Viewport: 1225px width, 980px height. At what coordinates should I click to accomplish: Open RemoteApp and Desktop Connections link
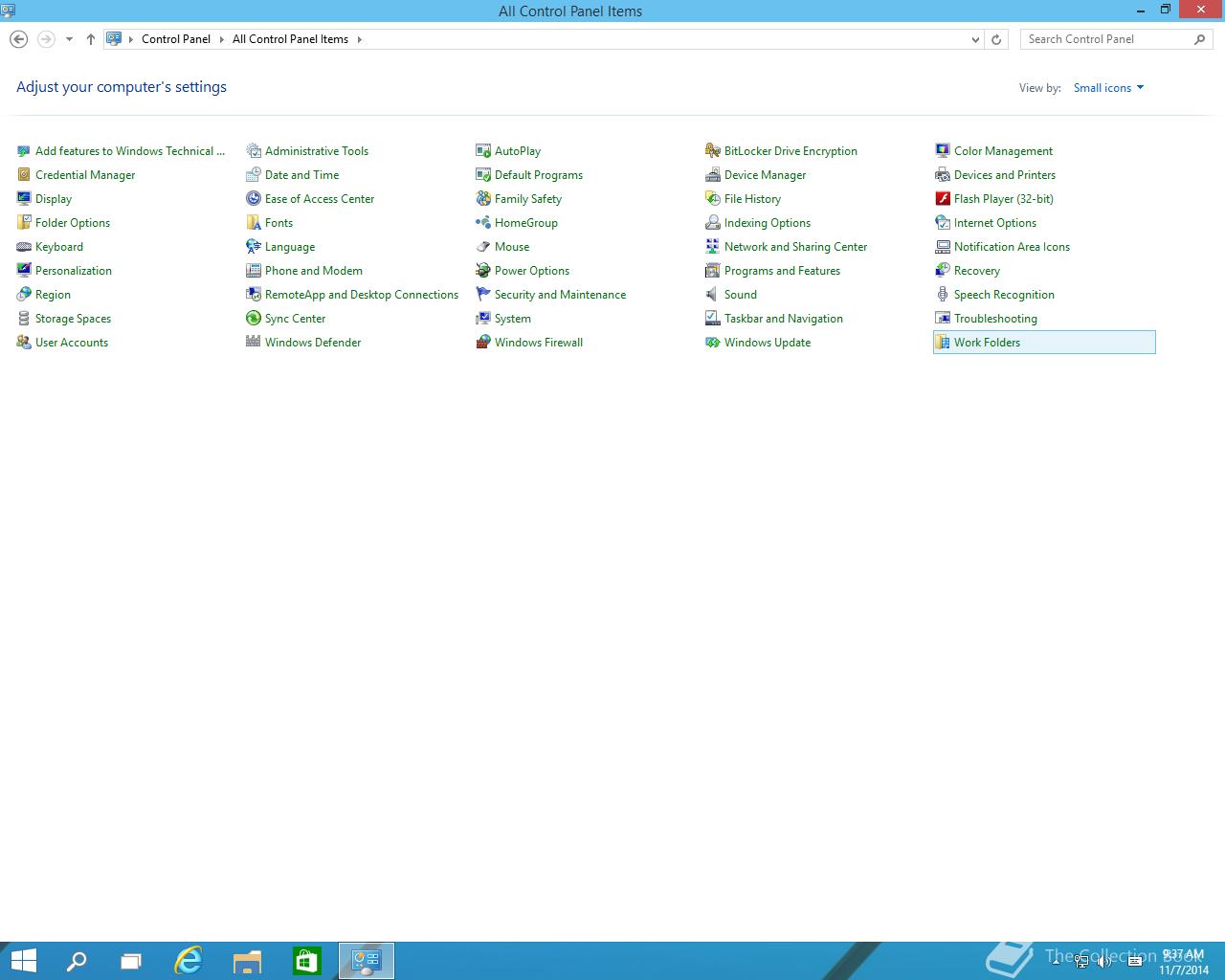pyautogui.click(x=361, y=295)
